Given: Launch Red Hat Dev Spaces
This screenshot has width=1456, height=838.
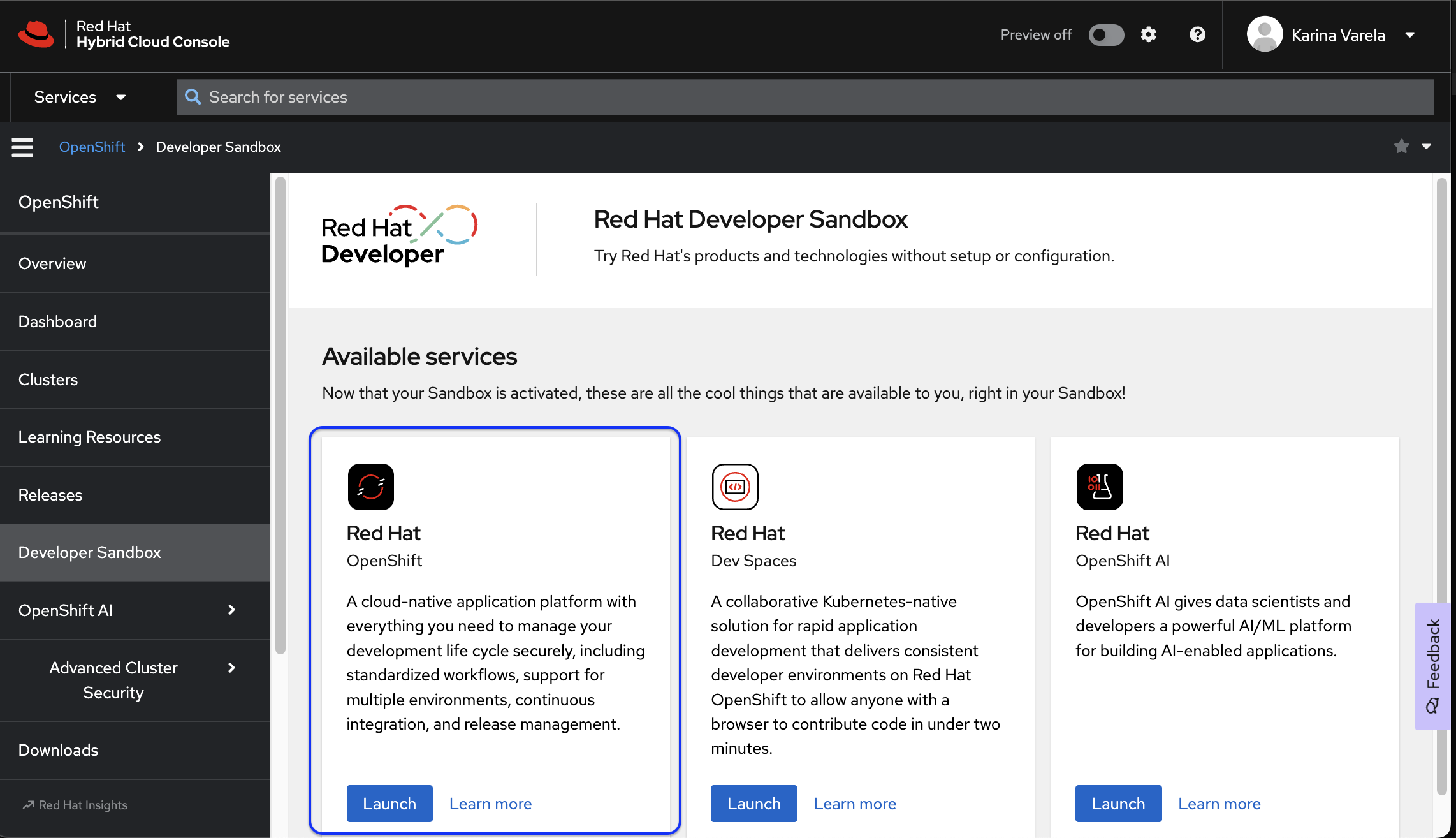Looking at the screenshot, I should 753,804.
